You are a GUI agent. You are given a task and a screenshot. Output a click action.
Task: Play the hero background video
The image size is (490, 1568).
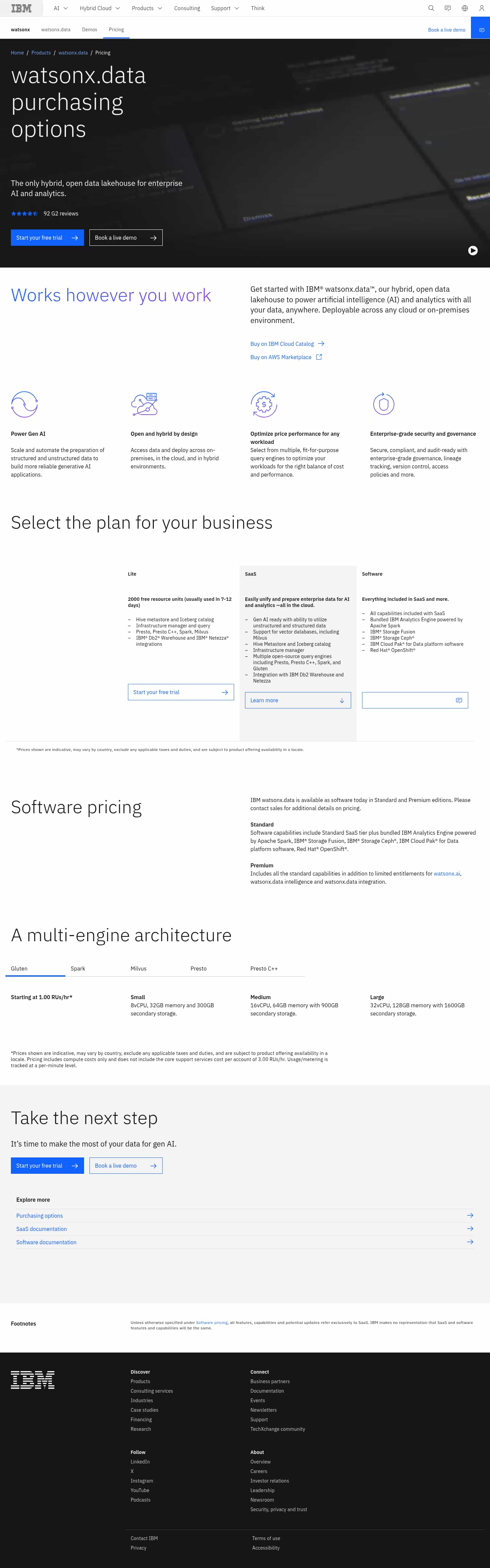[473, 251]
